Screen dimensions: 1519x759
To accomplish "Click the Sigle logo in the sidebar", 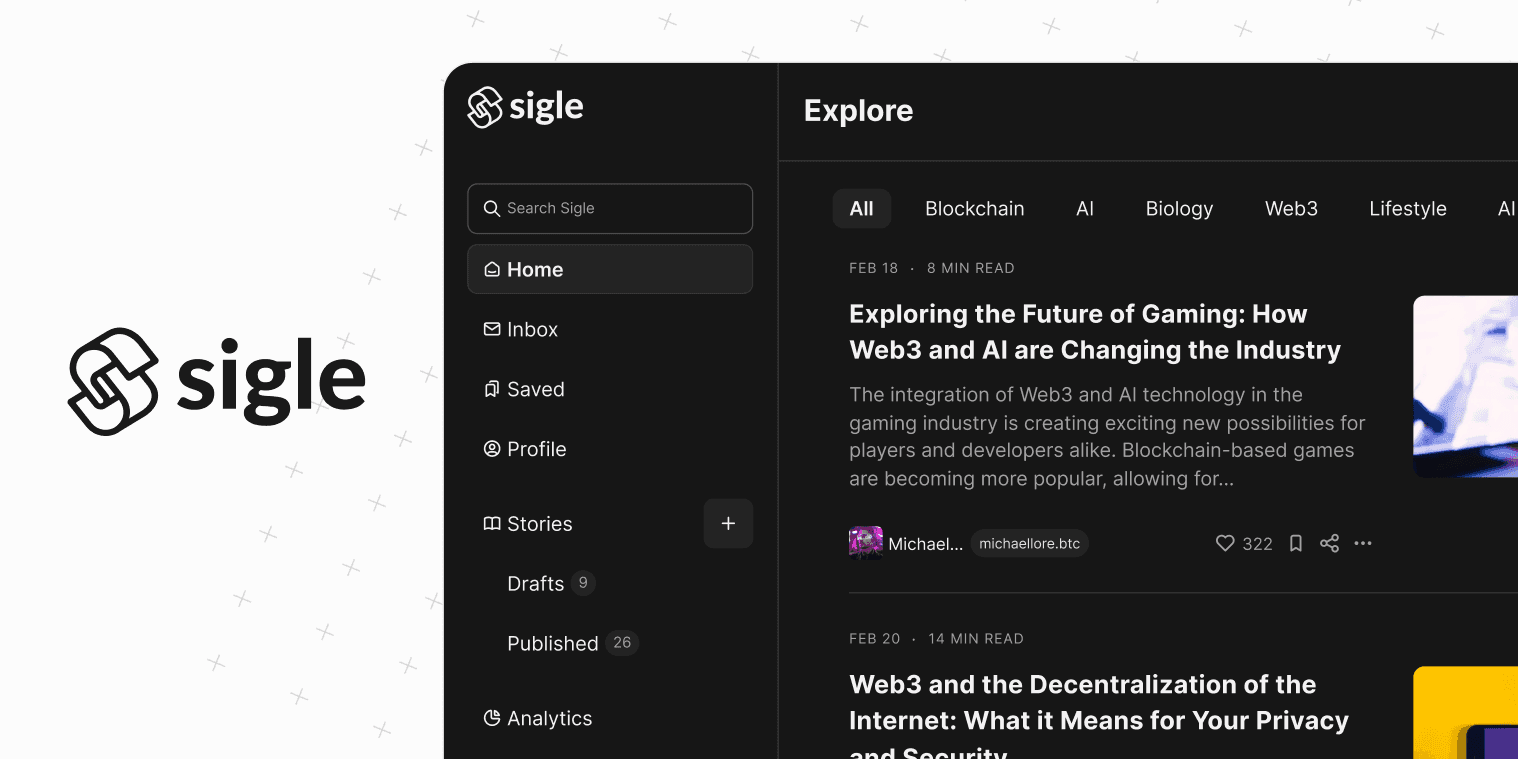I will (525, 107).
